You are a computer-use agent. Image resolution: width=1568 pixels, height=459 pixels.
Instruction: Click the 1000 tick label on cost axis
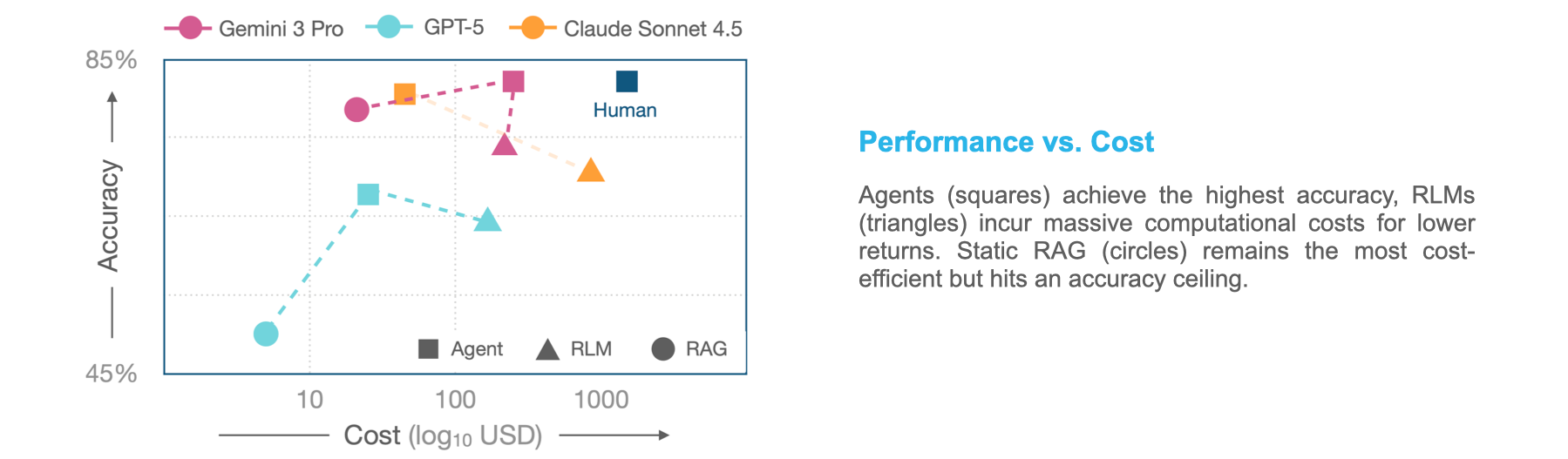(601, 400)
